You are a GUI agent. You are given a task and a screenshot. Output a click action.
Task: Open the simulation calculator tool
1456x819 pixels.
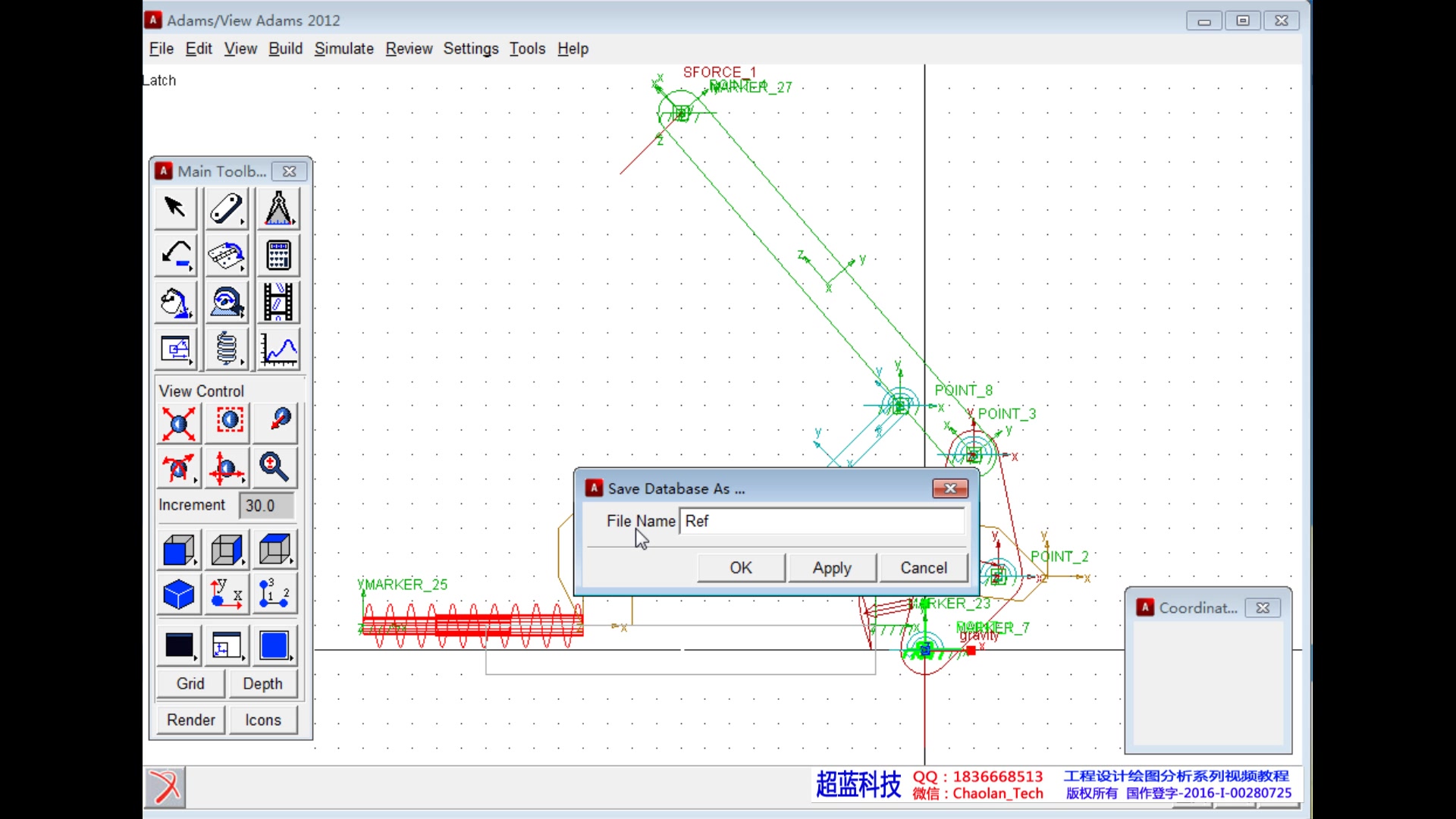click(278, 256)
